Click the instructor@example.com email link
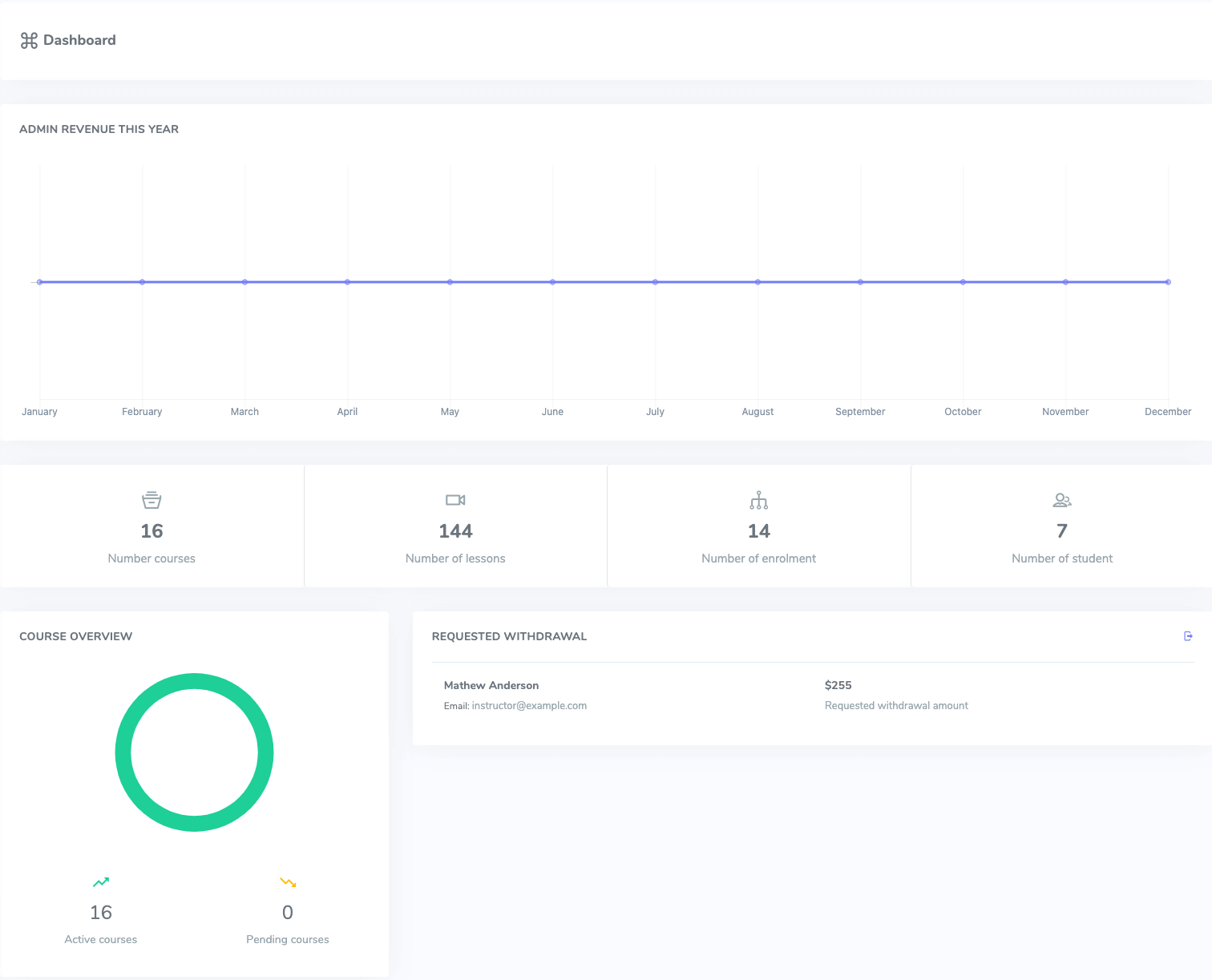 pos(529,706)
